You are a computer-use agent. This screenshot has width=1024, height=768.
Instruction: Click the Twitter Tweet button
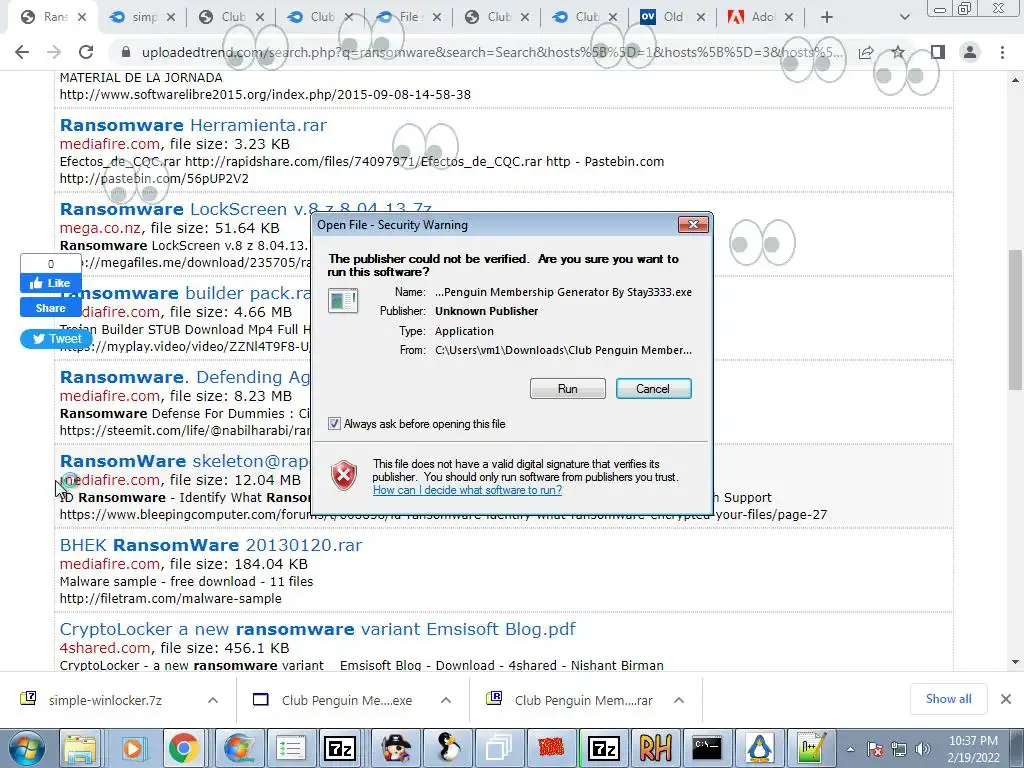tap(56, 339)
